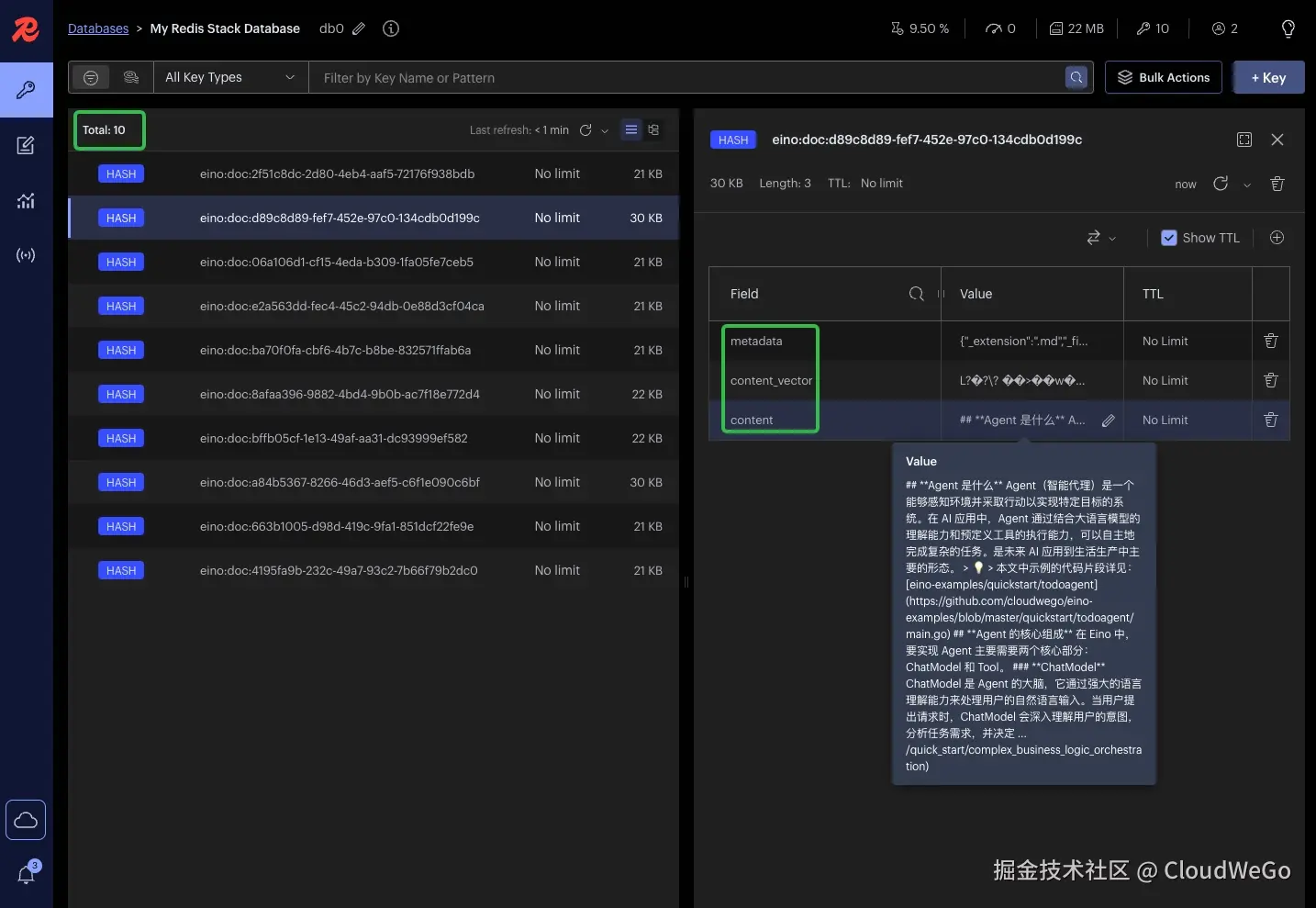Image resolution: width=1316 pixels, height=908 pixels.
Task: Expand the key details auto-refresh dropdown
Action: click(1247, 185)
